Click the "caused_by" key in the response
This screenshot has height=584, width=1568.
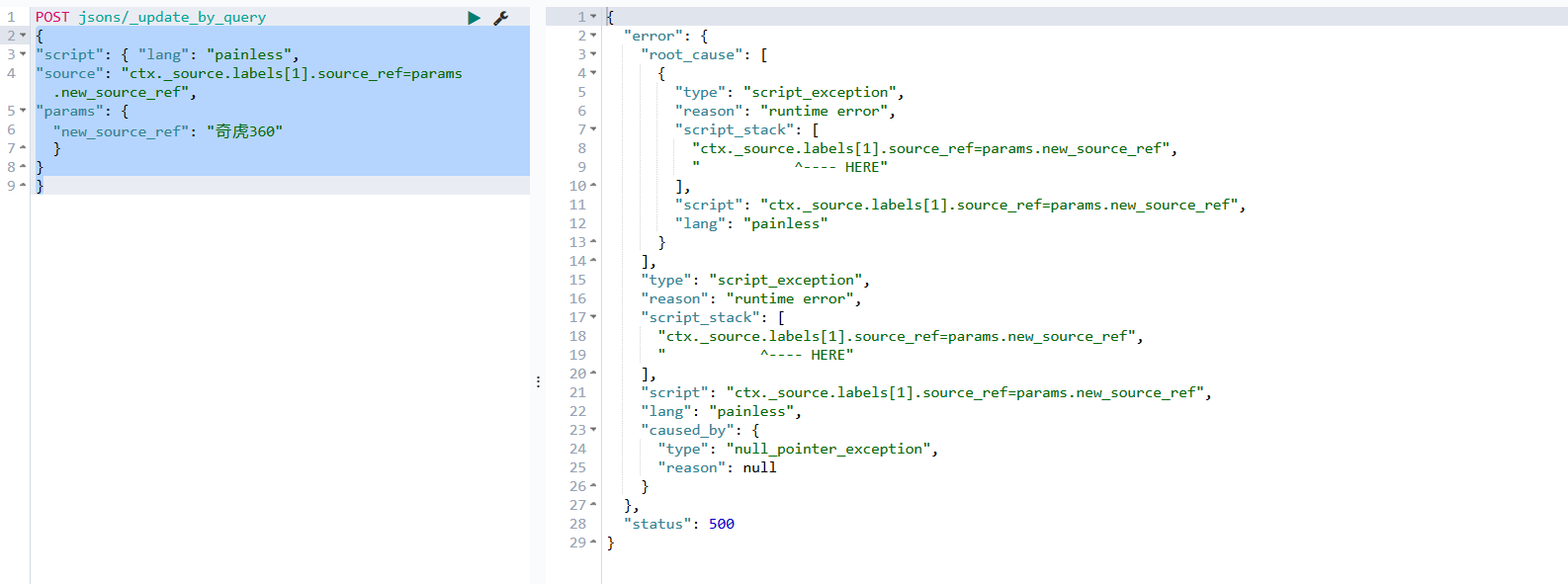(688, 430)
